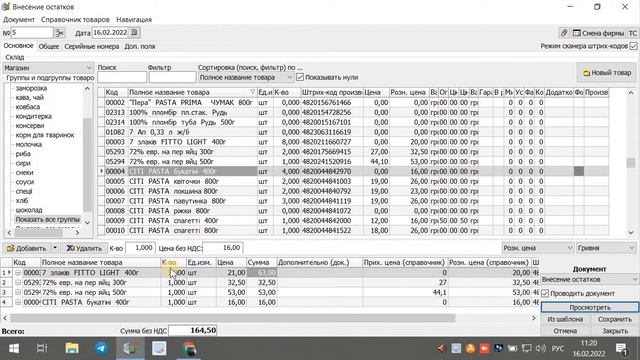Switch to the Доп. поля tab
This screenshot has width=640, height=360.
140,47
